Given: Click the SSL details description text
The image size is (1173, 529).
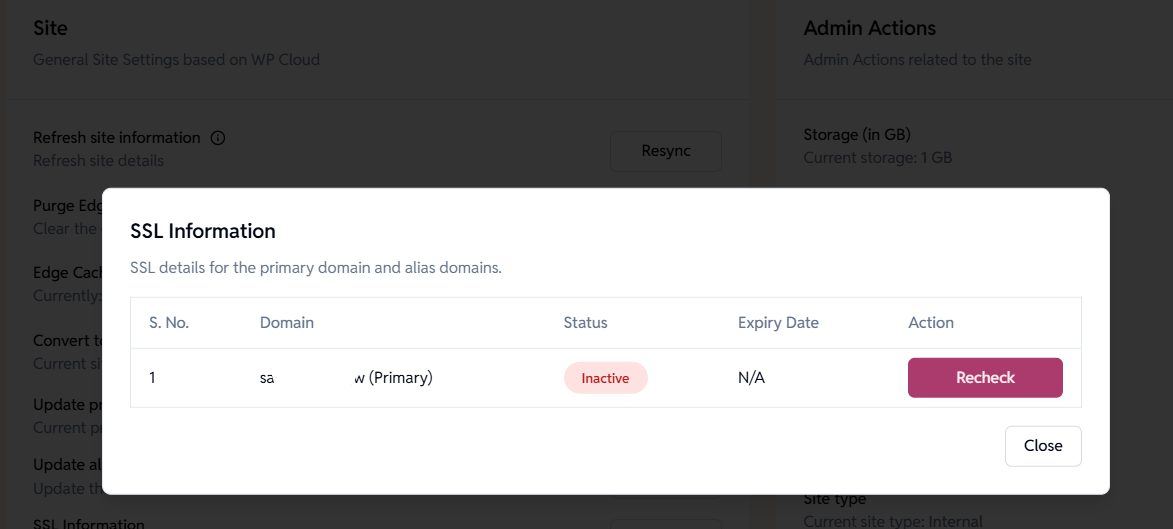Looking at the screenshot, I should (x=315, y=269).
